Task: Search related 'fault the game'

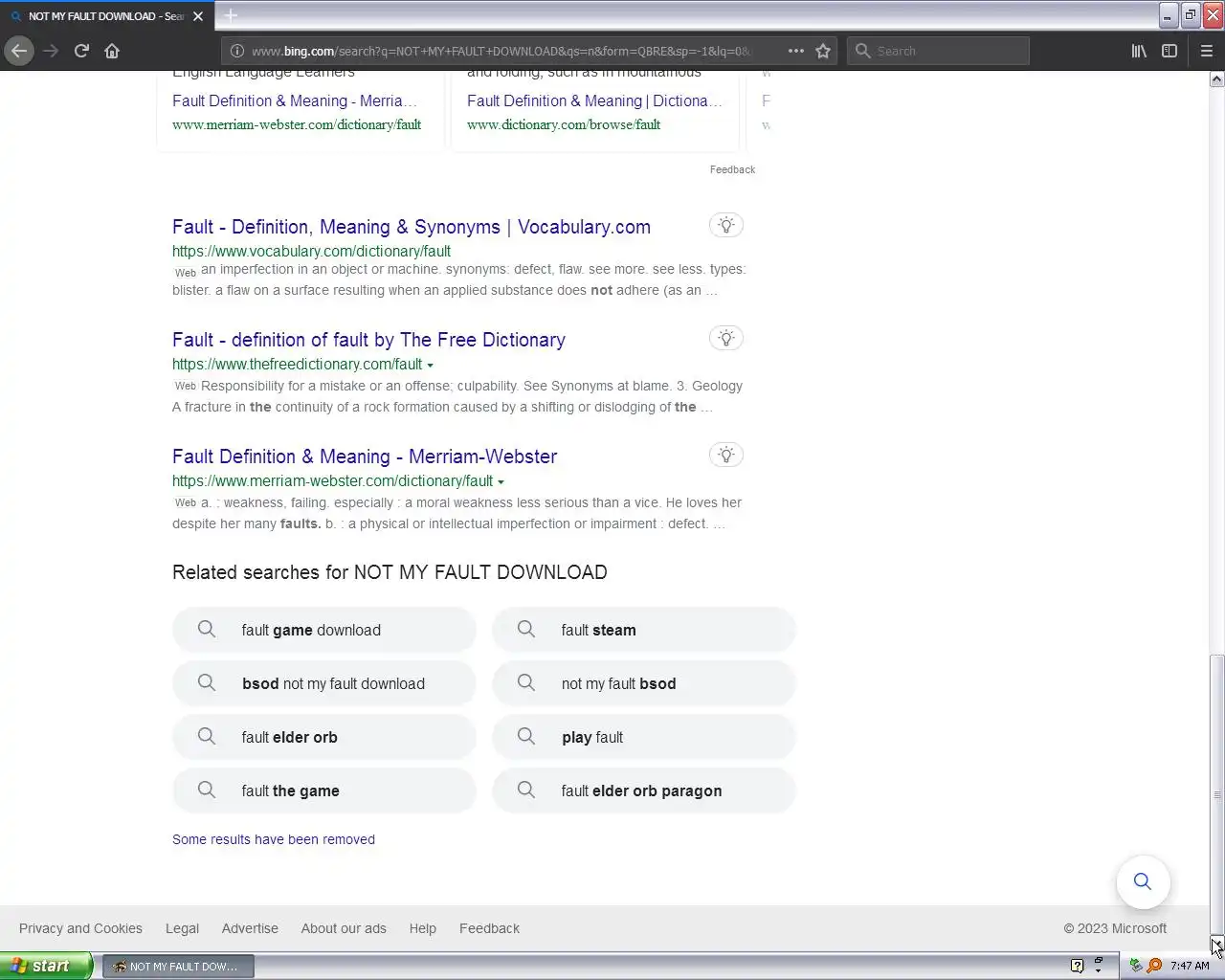Action: (x=324, y=791)
